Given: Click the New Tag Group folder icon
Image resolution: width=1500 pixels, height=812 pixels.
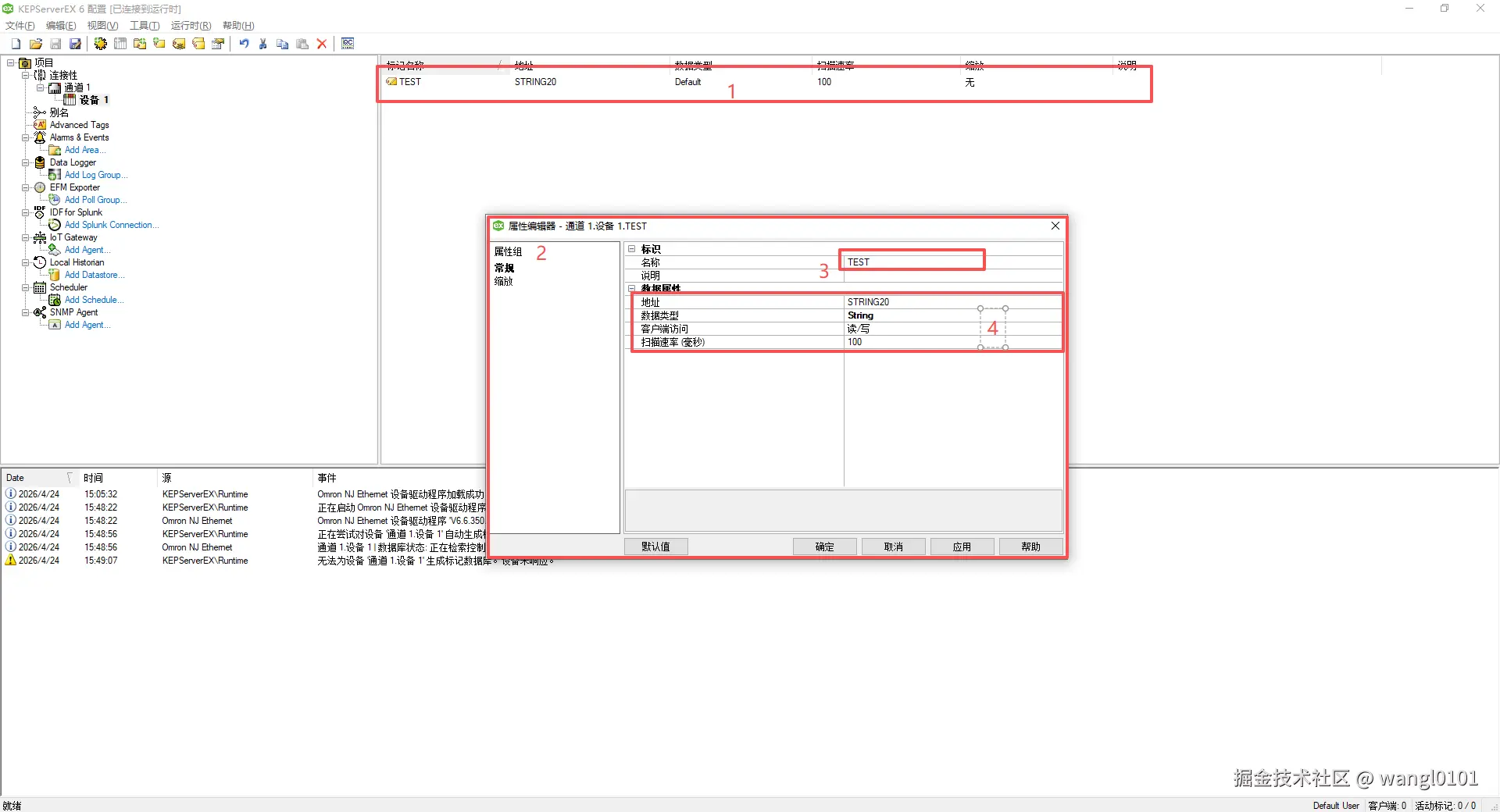Looking at the screenshot, I should pyautogui.click(x=140, y=44).
